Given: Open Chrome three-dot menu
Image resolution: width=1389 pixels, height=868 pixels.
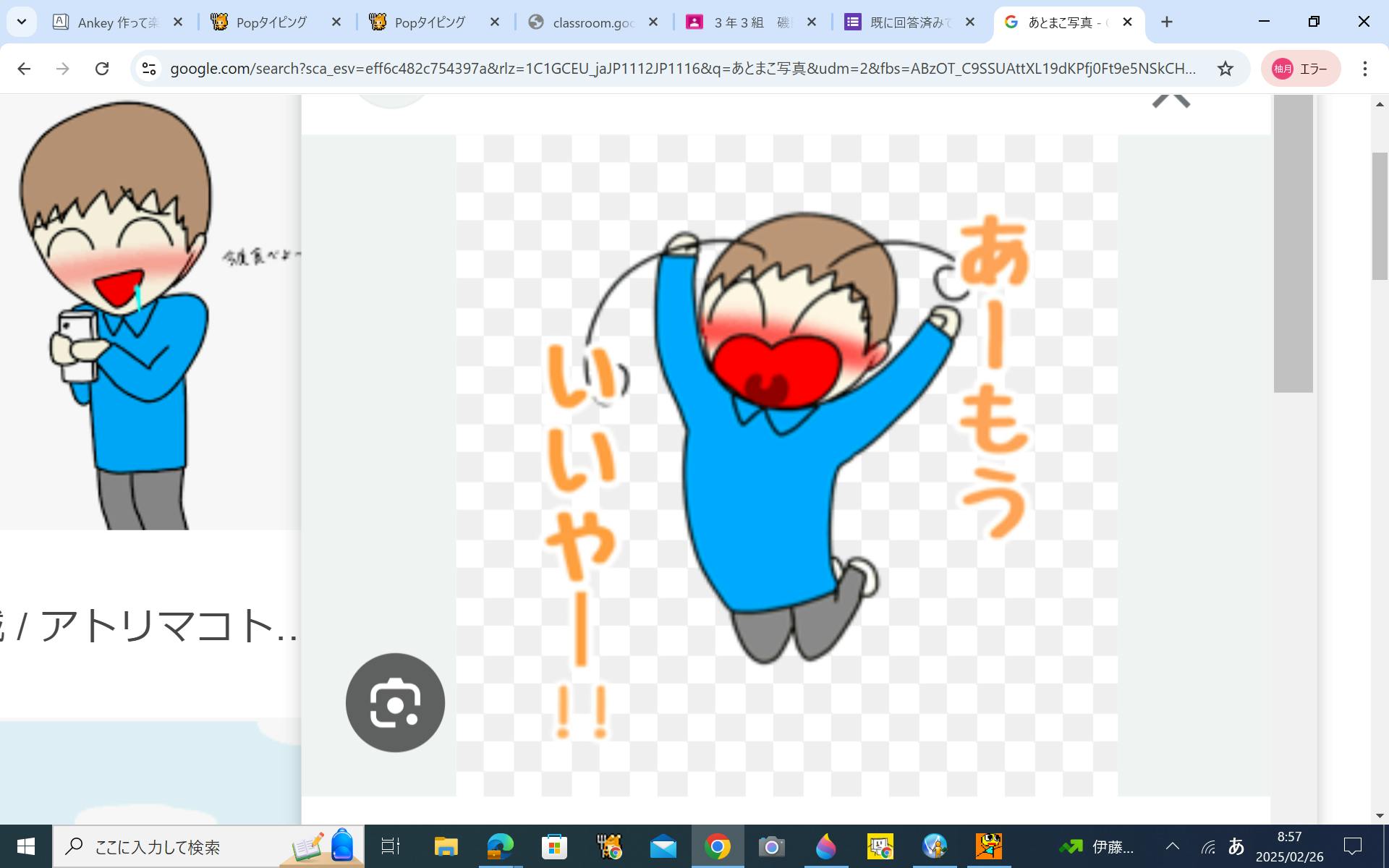Looking at the screenshot, I should coord(1364,69).
